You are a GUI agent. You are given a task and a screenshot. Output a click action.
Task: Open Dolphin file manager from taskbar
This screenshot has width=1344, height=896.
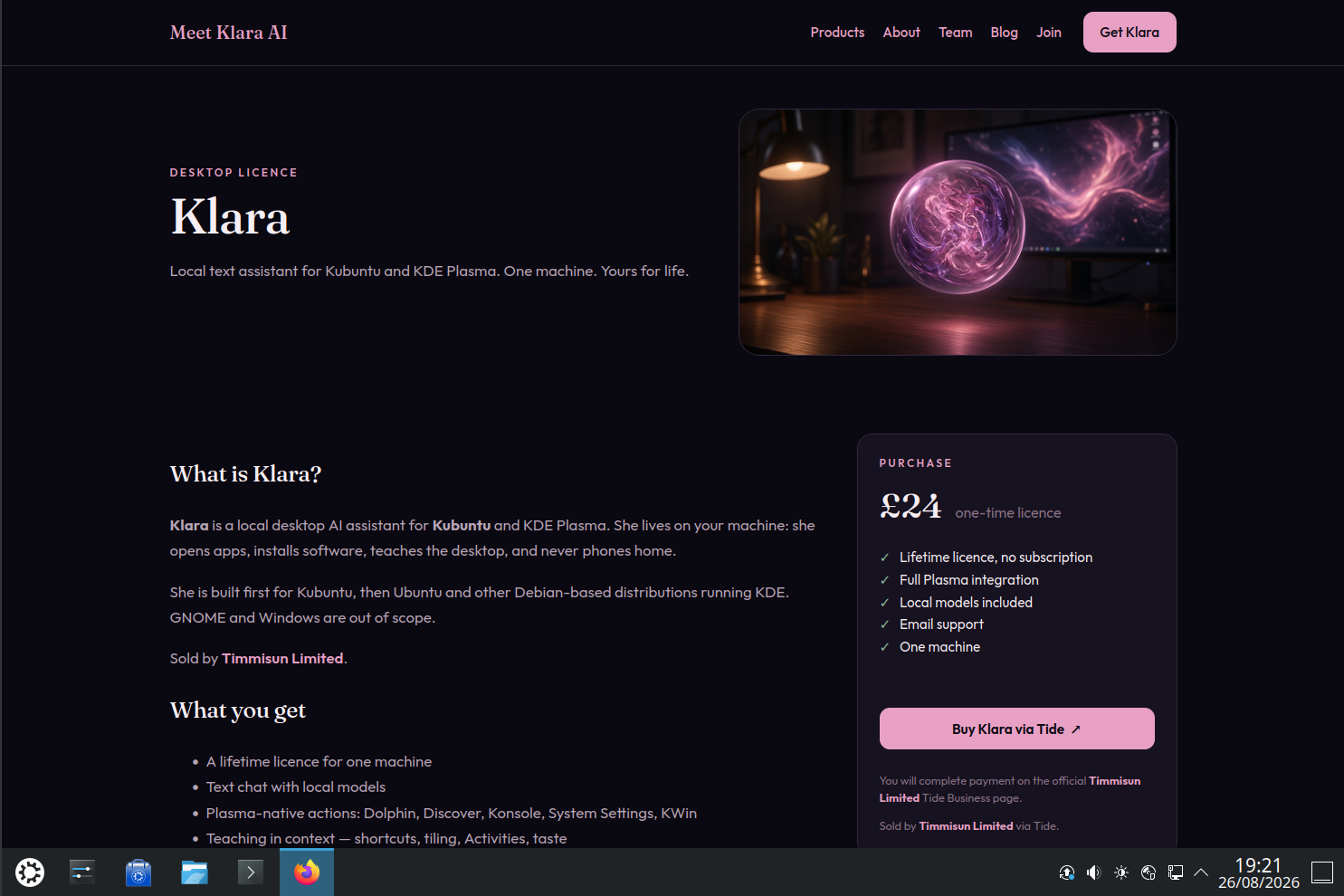click(195, 872)
